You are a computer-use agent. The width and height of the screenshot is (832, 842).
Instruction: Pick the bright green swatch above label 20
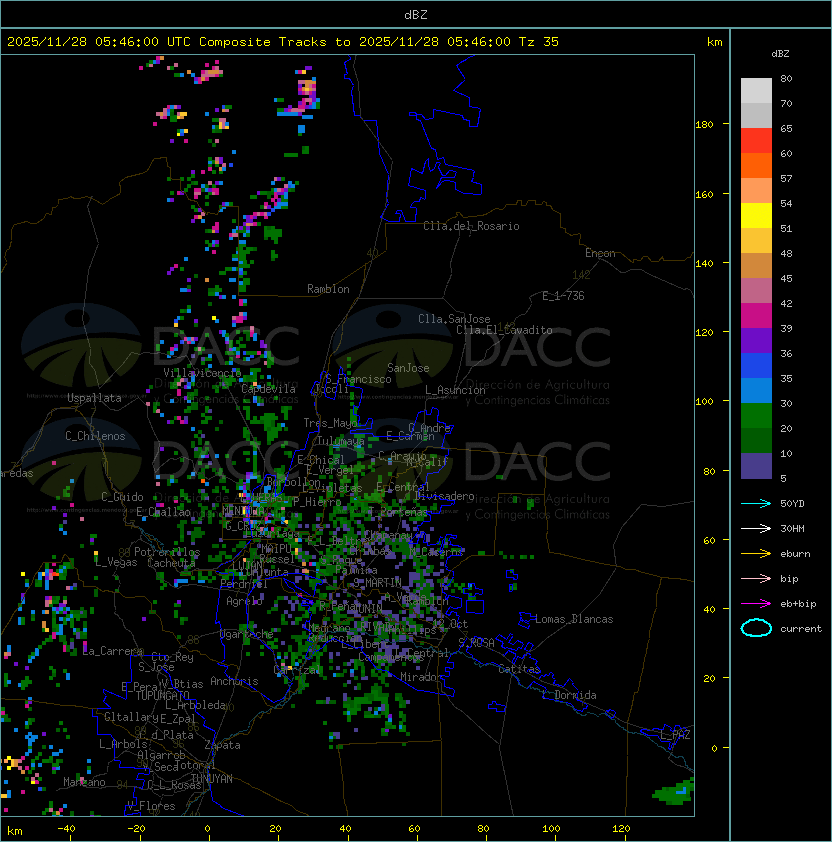coord(756,416)
